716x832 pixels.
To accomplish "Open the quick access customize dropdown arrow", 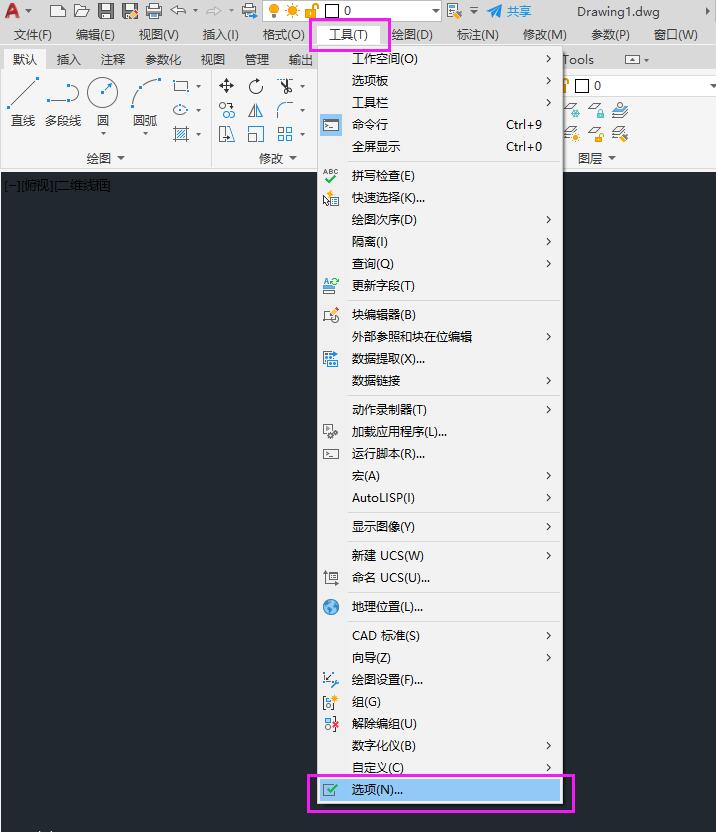I will click(x=474, y=11).
